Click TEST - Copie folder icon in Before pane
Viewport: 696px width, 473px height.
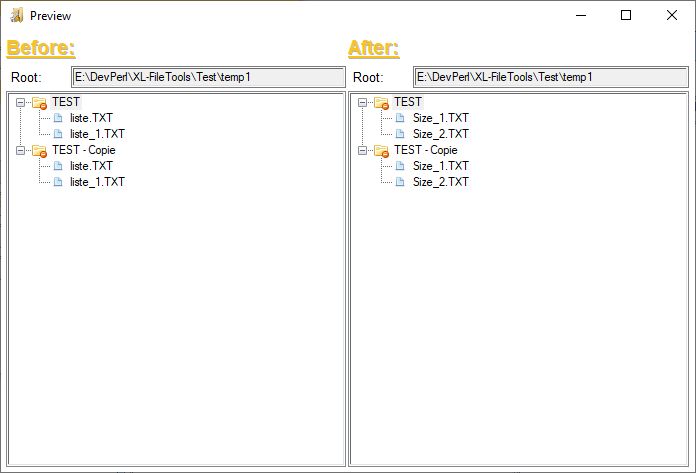click(x=39, y=151)
